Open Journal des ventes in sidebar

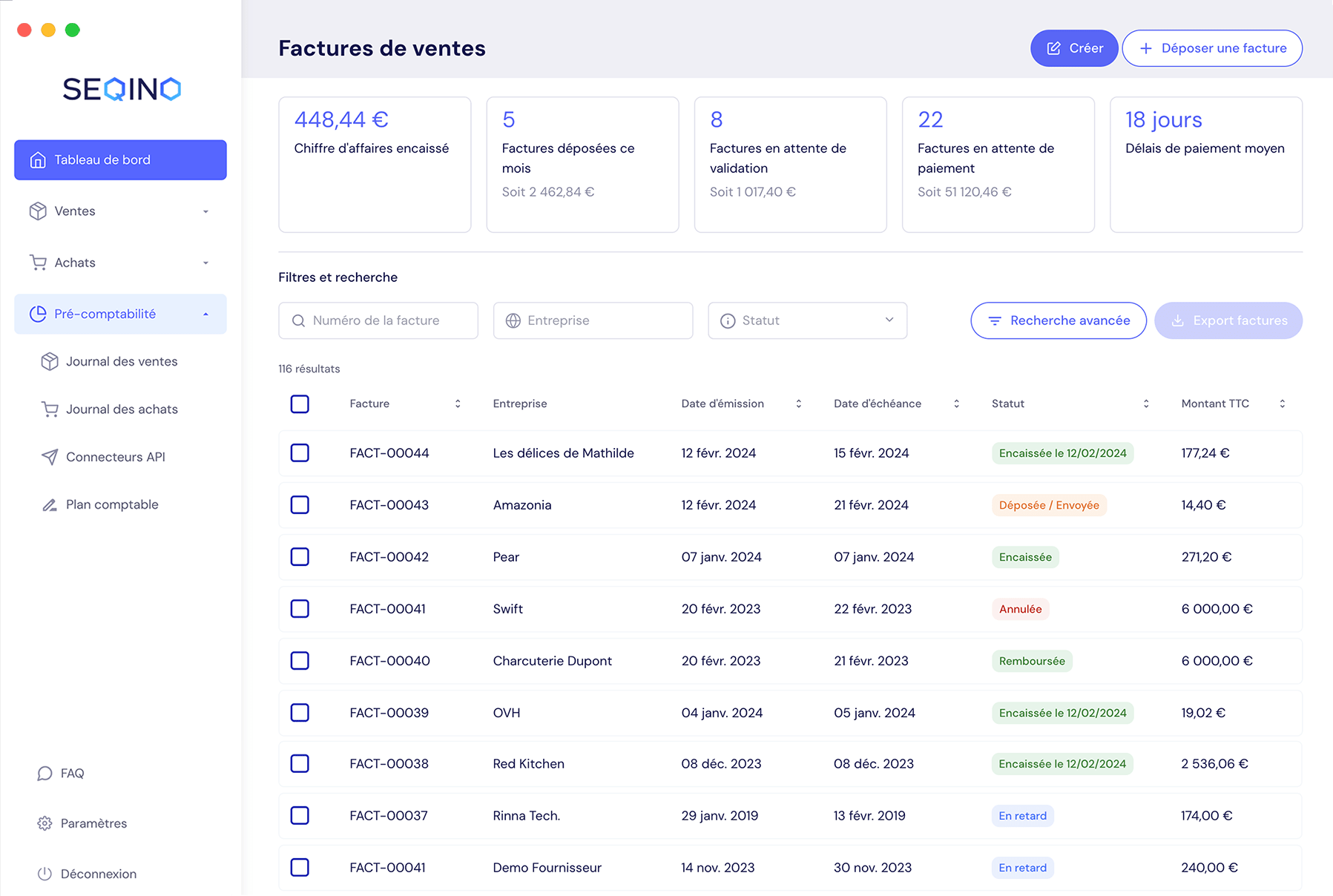(122, 362)
